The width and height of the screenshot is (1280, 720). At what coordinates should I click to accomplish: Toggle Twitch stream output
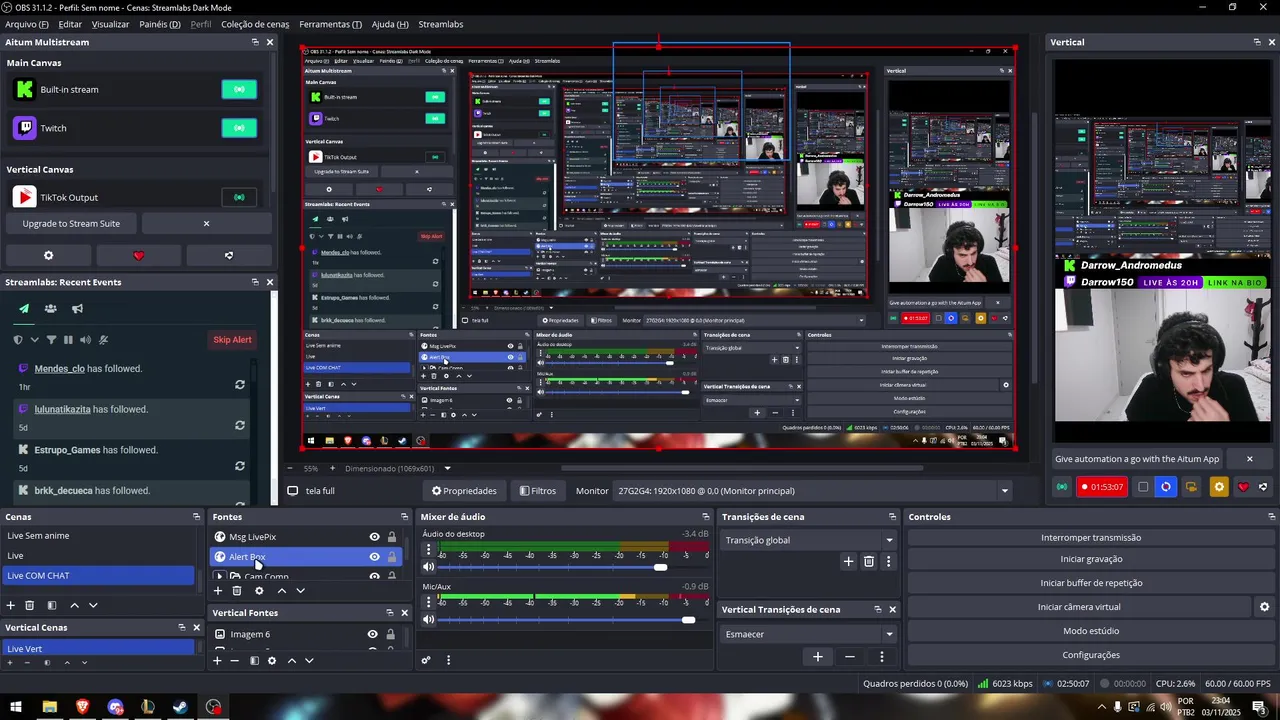[239, 128]
